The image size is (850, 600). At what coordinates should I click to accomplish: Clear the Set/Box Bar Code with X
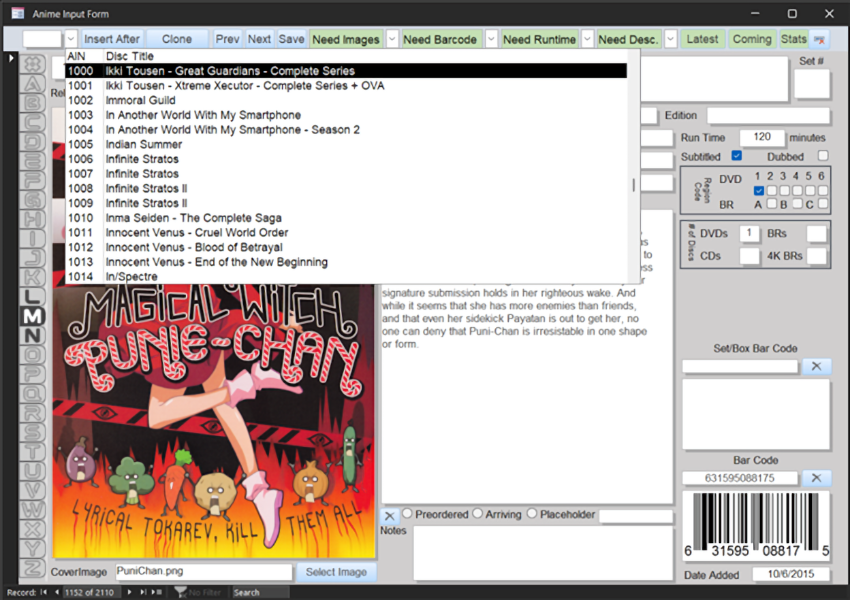click(816, 366)
